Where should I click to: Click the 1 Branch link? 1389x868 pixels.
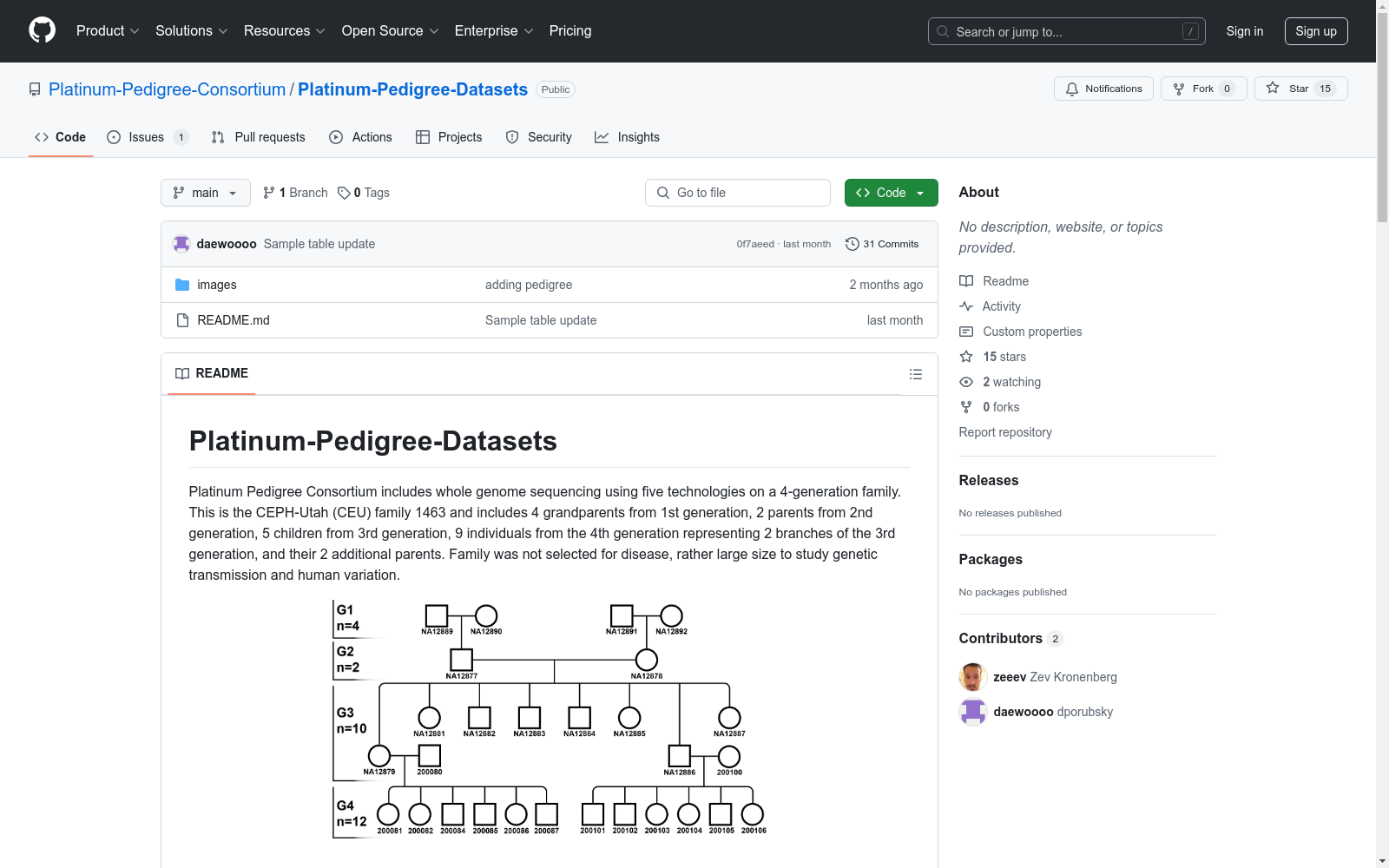tap(295, 193)
